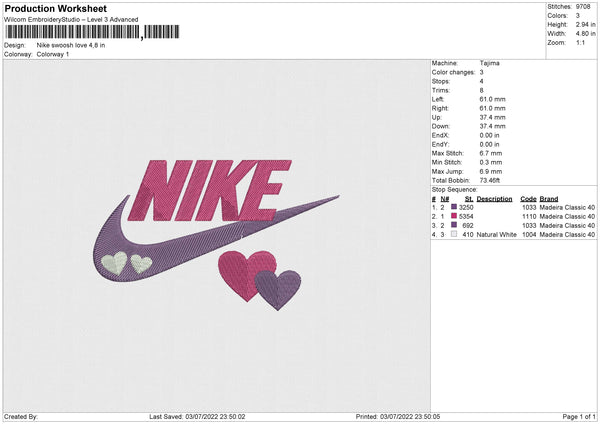Click the 'St.' column header
The width and height of the screenshot is (600, 424).
point(469,199)
